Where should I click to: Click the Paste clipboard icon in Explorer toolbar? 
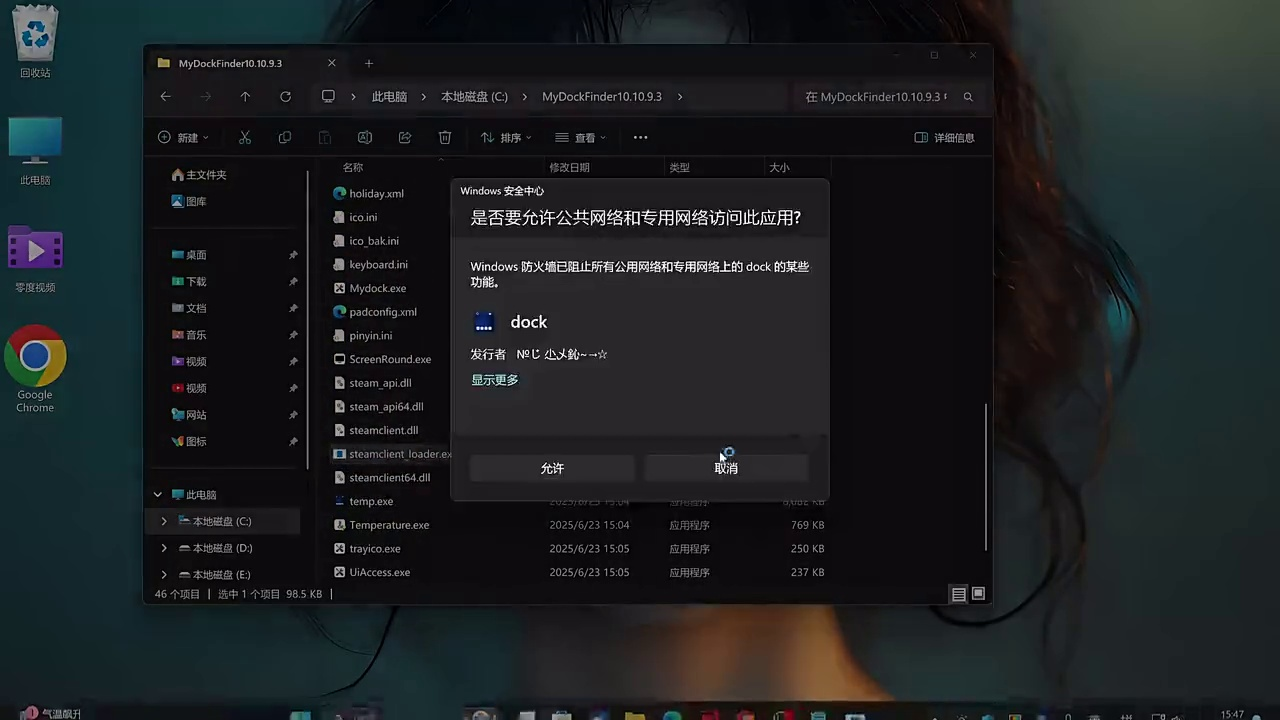(325, 137)
